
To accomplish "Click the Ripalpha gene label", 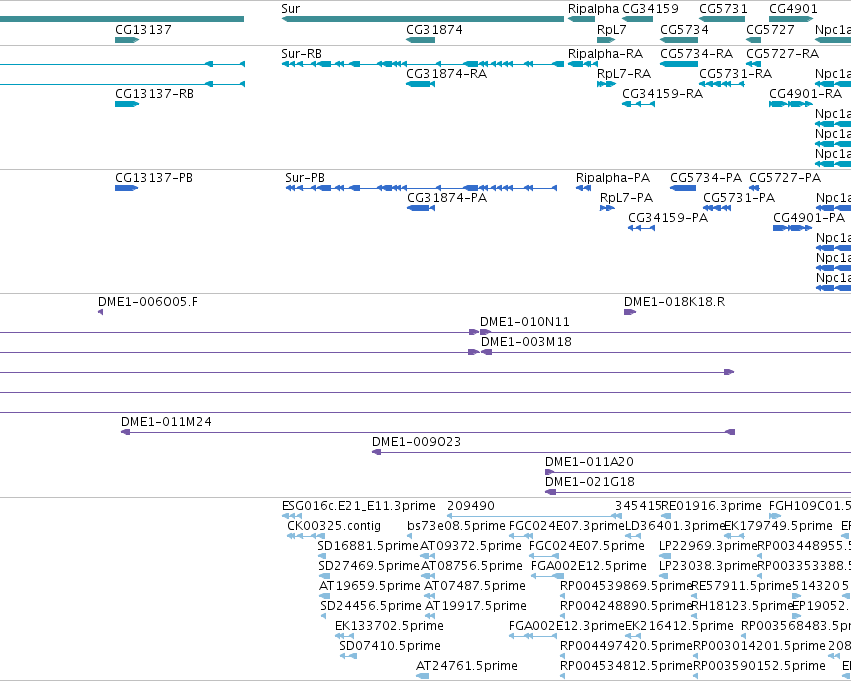I will (x=593, y=9).
